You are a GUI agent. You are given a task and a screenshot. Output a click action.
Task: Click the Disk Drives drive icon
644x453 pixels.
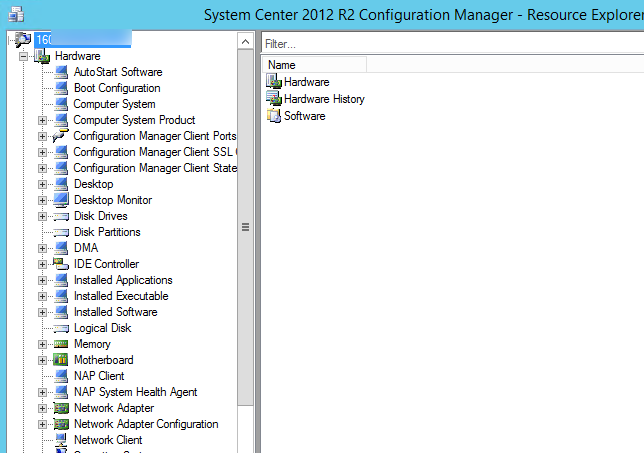[x=61, y=216]
